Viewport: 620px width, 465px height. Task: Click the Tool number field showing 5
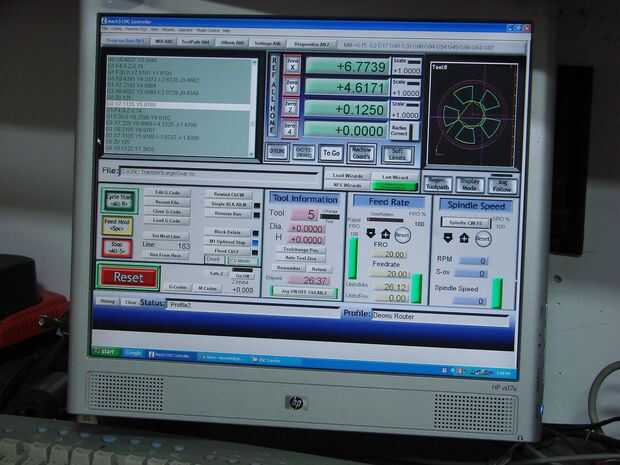pos(305,214)
